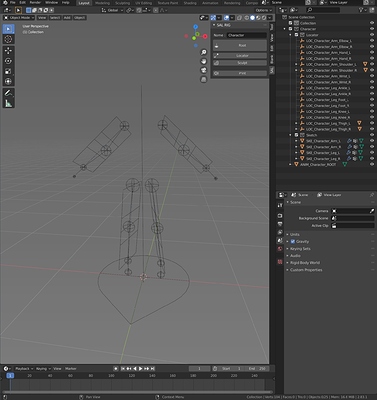Select the Annotate tool
377x400 pixels.
pyautogui.click(x=8, y=93)
